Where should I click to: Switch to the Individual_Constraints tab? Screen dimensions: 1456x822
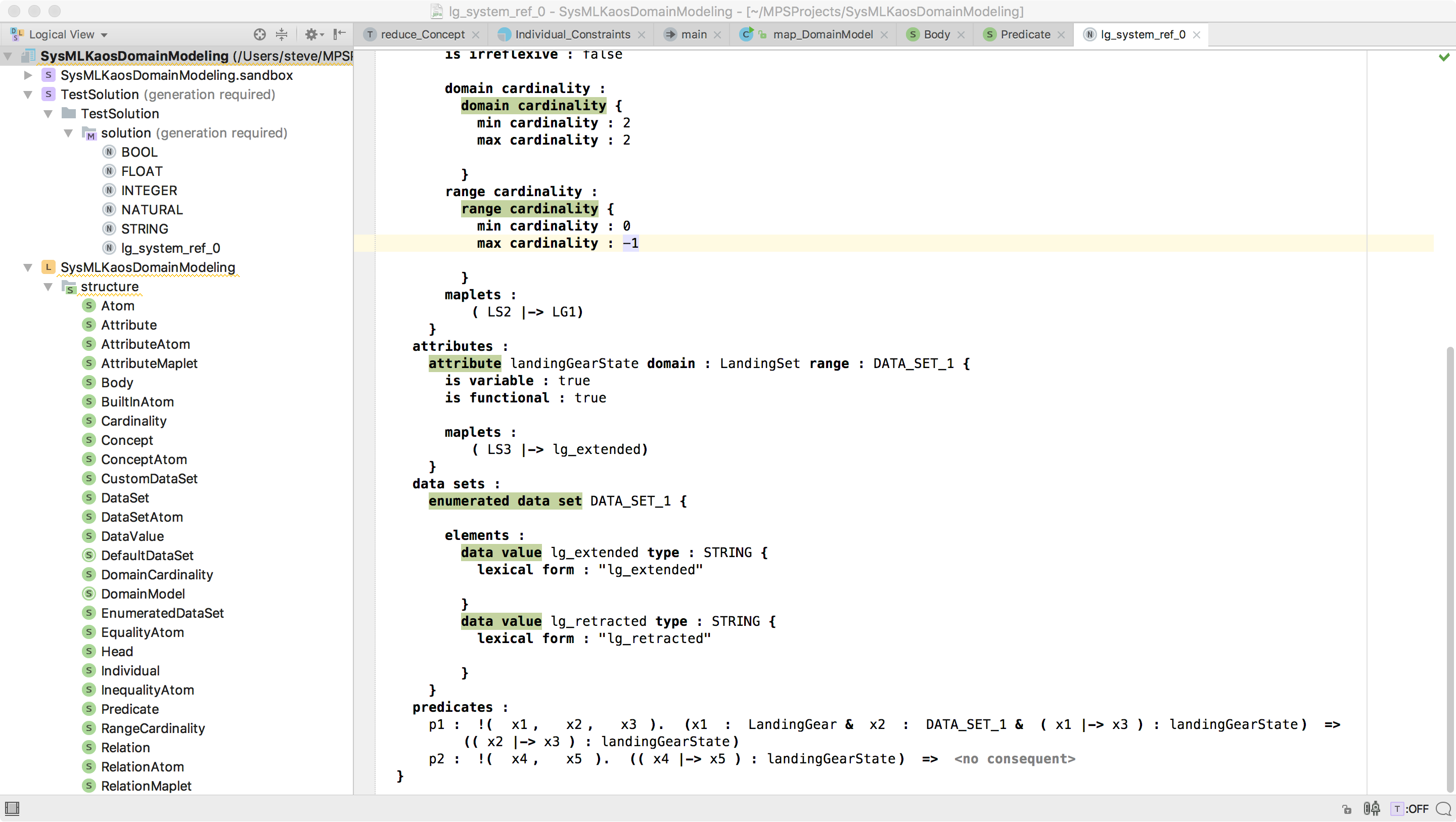[x=572, y=34]
